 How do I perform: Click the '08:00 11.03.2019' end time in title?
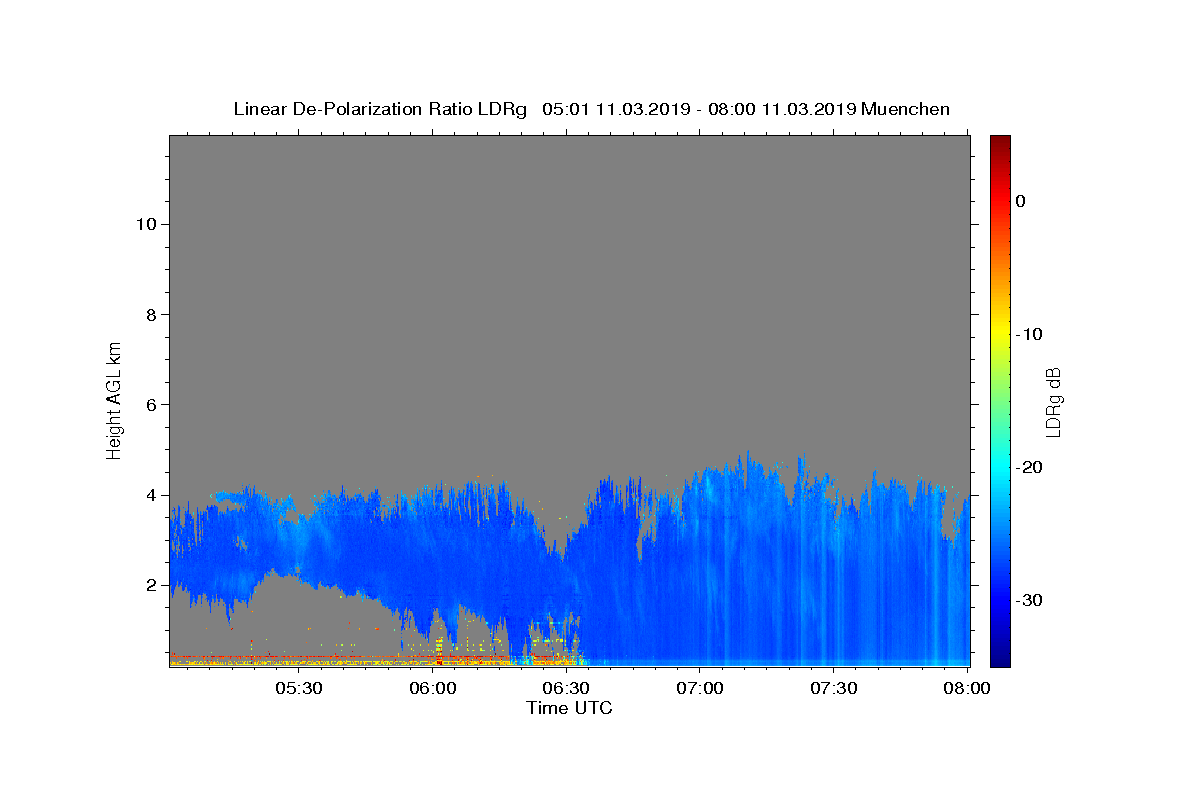pyautogui.click(x=782, y=109)
